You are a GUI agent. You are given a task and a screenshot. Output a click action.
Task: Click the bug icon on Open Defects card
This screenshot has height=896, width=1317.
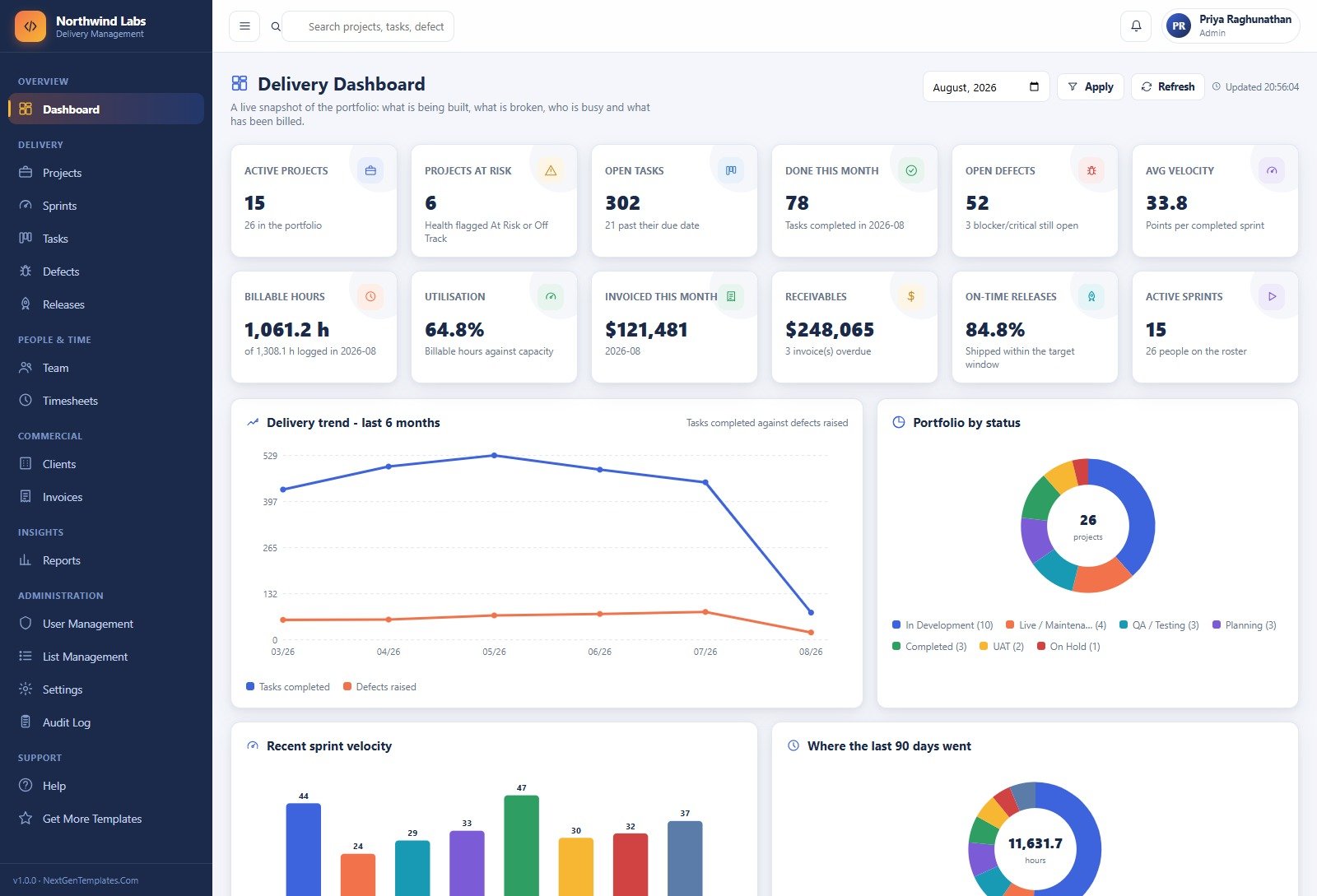(1091, 170)
